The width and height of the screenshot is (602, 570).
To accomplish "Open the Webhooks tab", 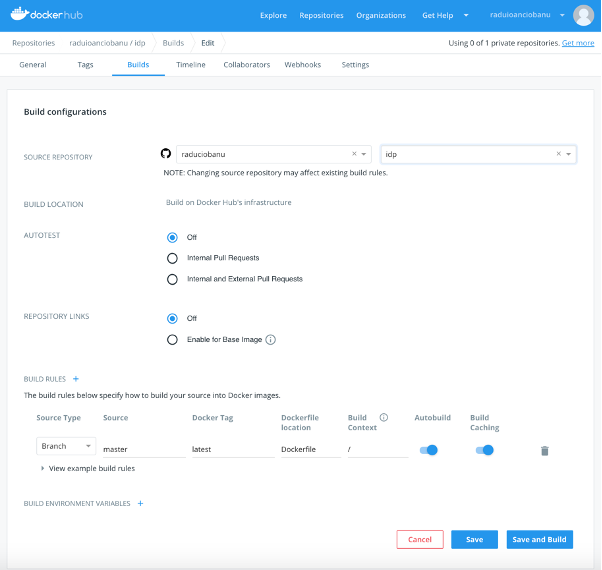I will 302,64.
